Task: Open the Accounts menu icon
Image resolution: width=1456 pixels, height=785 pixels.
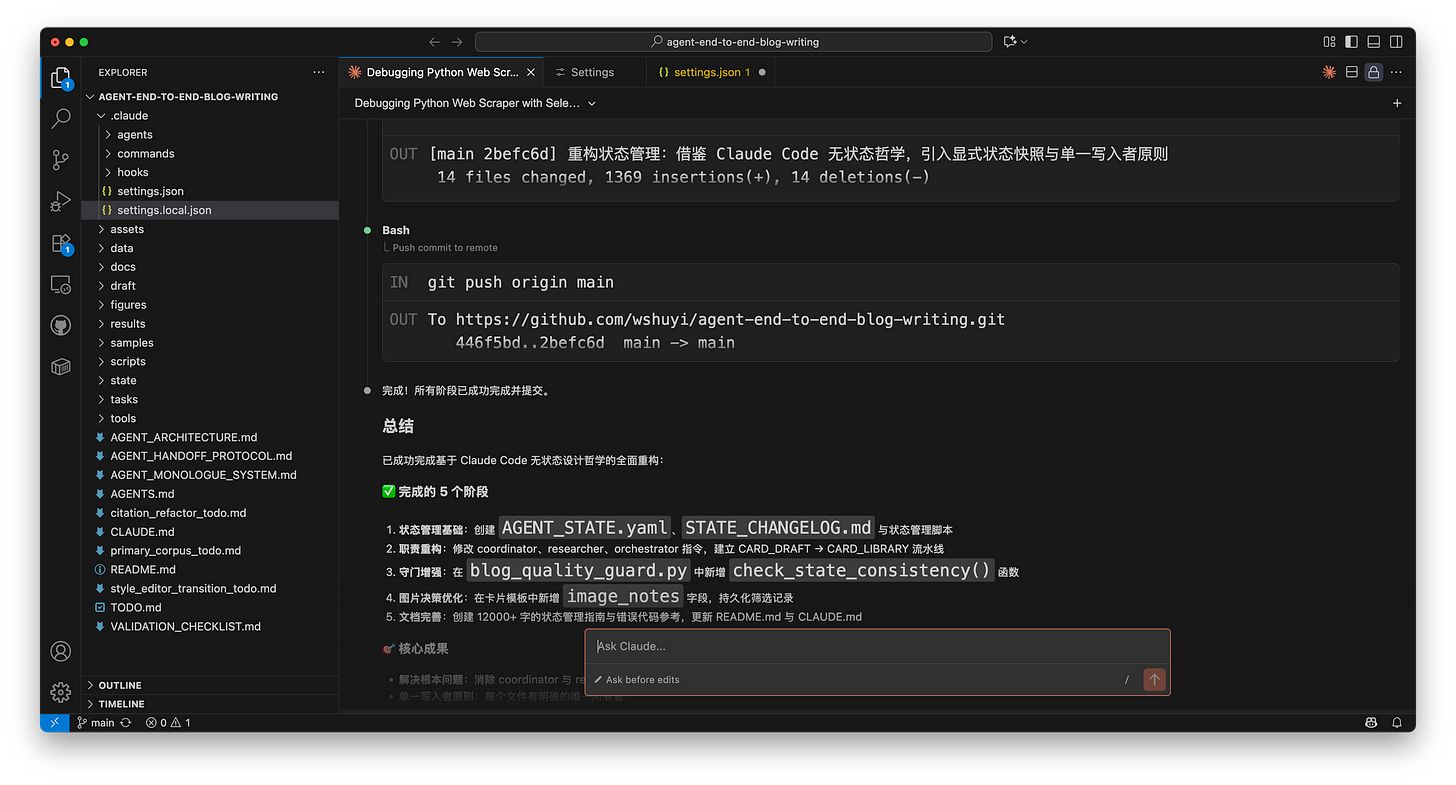Action: click(61, 651)
